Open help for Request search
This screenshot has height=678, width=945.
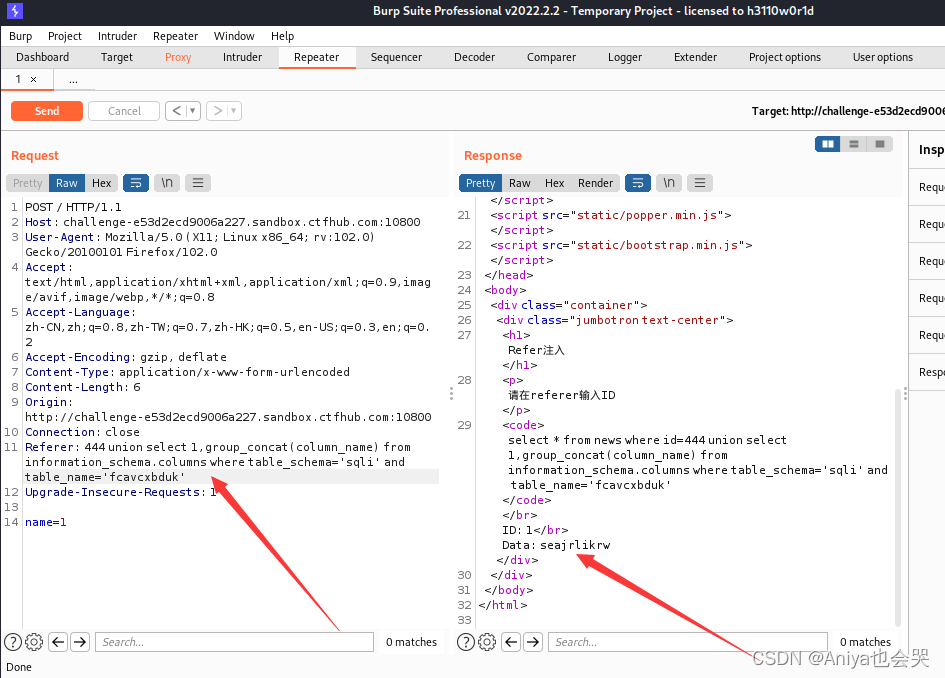tap(13, 642)
